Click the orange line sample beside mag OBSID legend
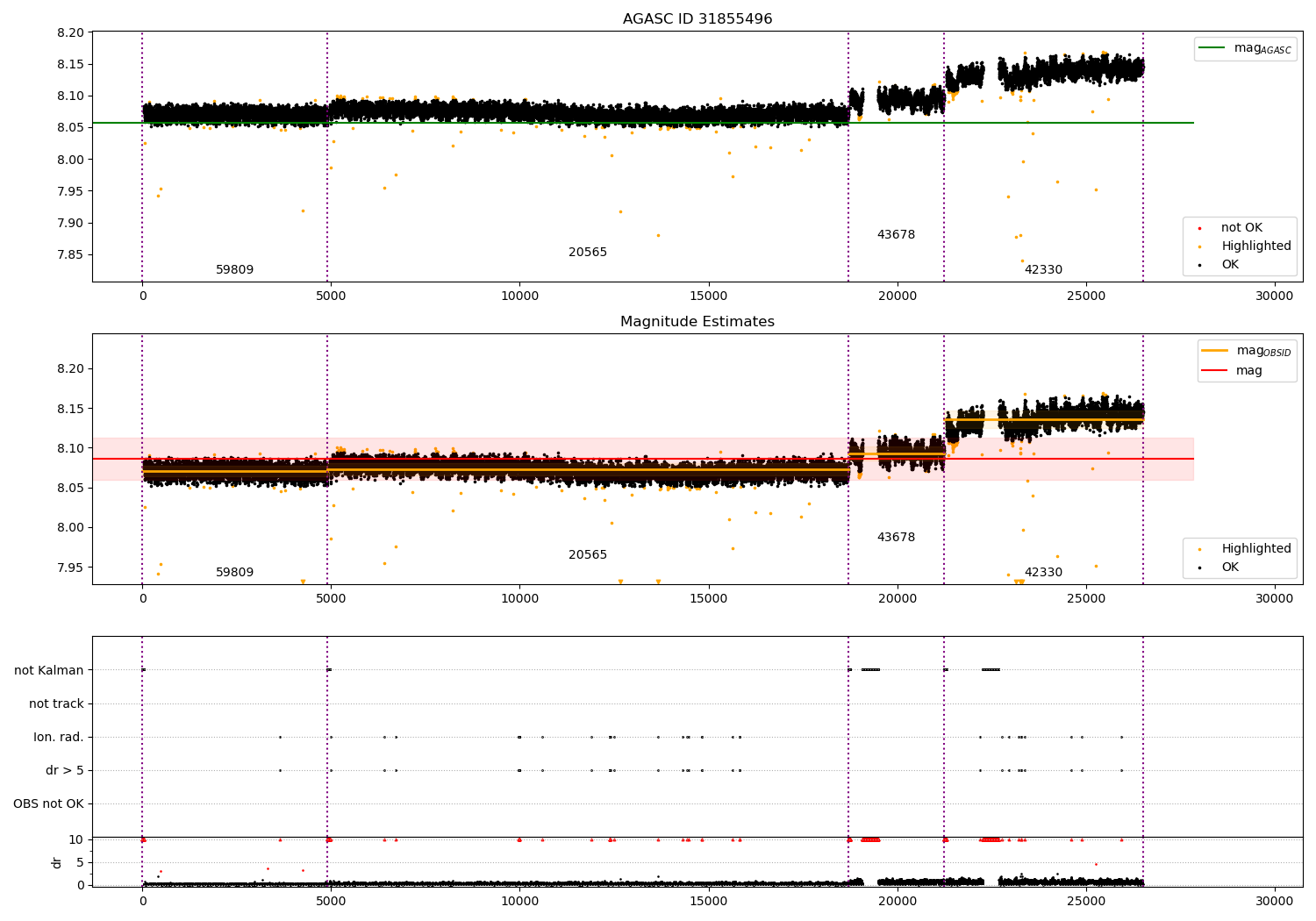 click(1214, 351)
